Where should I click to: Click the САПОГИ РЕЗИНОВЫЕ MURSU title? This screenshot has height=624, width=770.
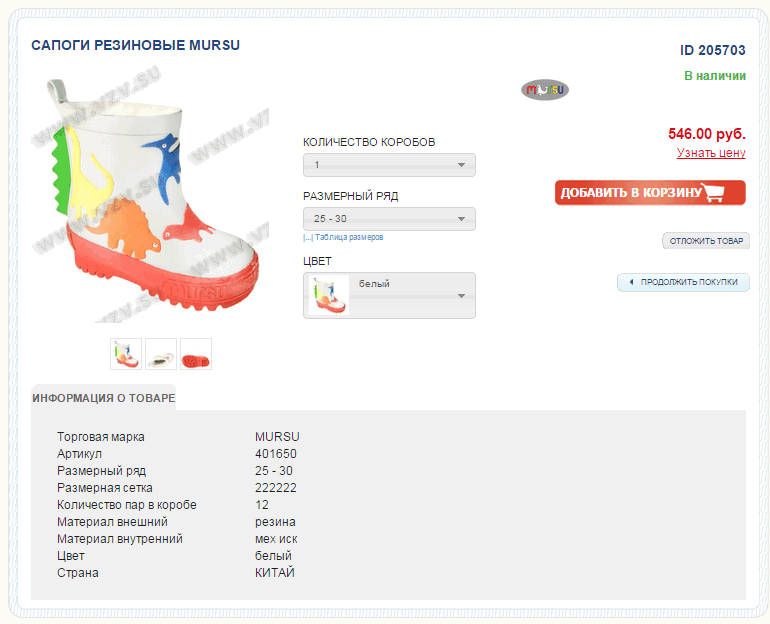[136, 46]
